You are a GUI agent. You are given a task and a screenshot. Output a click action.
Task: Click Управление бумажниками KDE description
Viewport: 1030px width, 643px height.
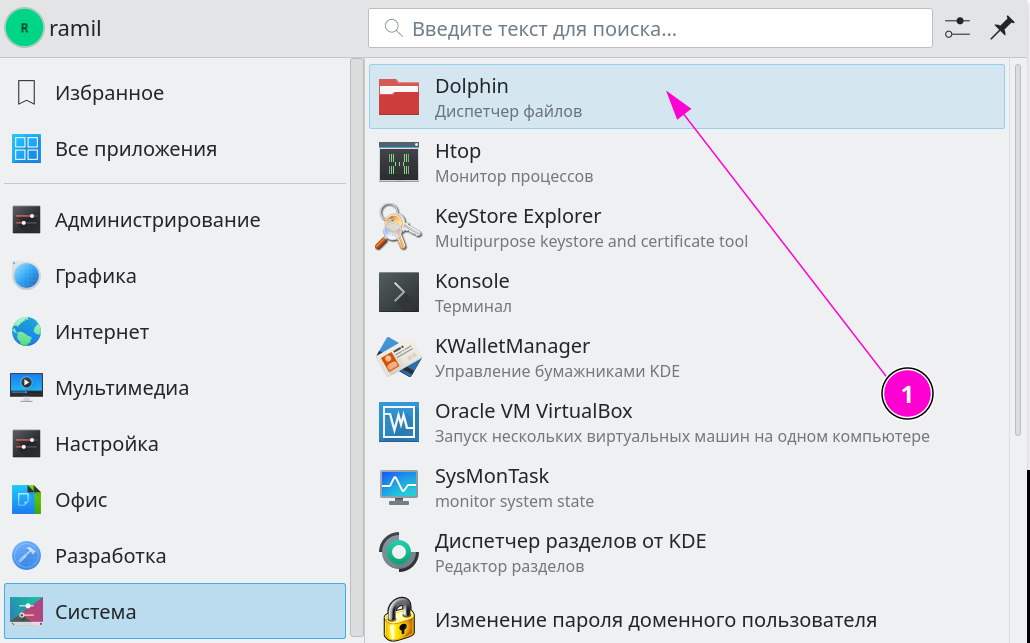tap(557, 371)
